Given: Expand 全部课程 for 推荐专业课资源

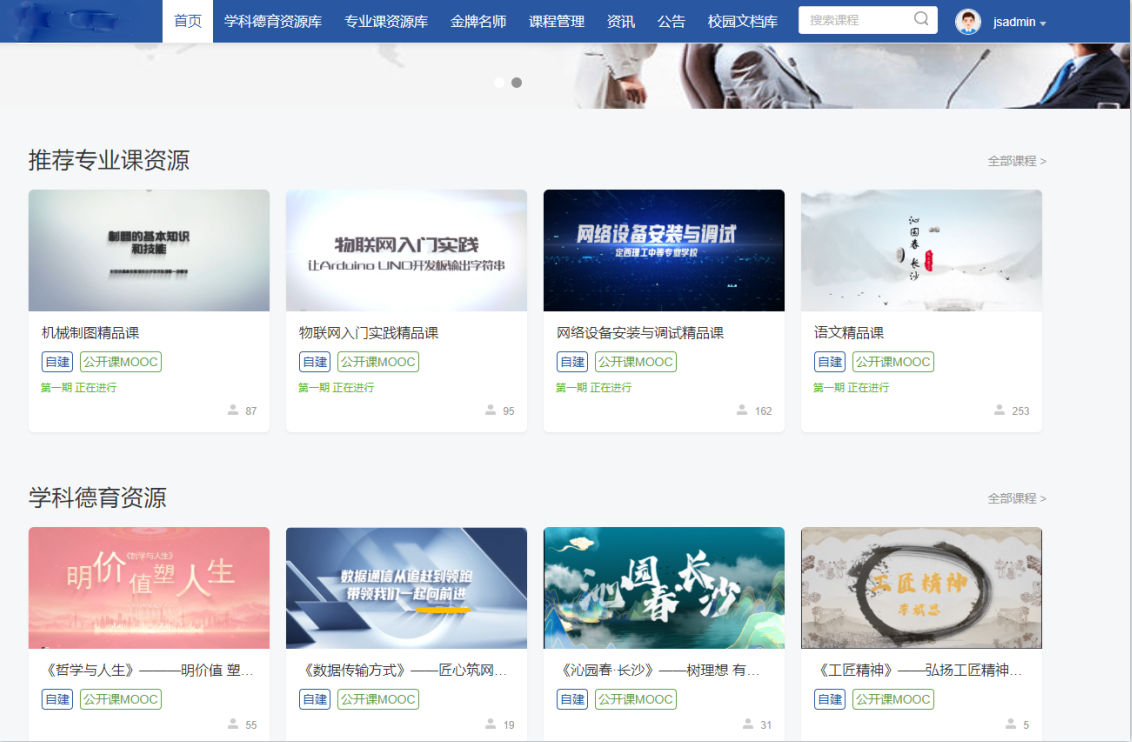Looking at the screenshot, I should [x=1016, y=161].
